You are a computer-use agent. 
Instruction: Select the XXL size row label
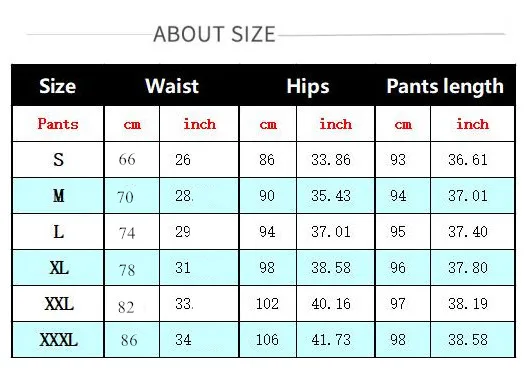coord(59,304)
